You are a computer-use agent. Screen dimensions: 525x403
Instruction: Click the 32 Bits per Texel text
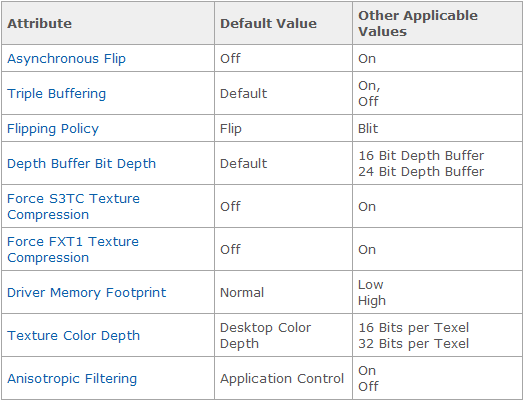(414, 344)
